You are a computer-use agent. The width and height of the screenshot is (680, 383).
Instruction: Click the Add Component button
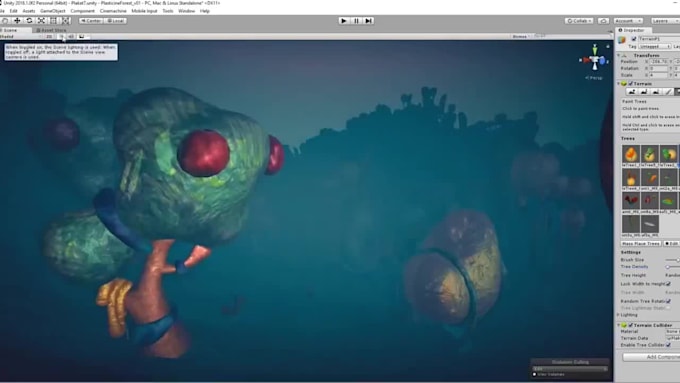click(651, 357)
